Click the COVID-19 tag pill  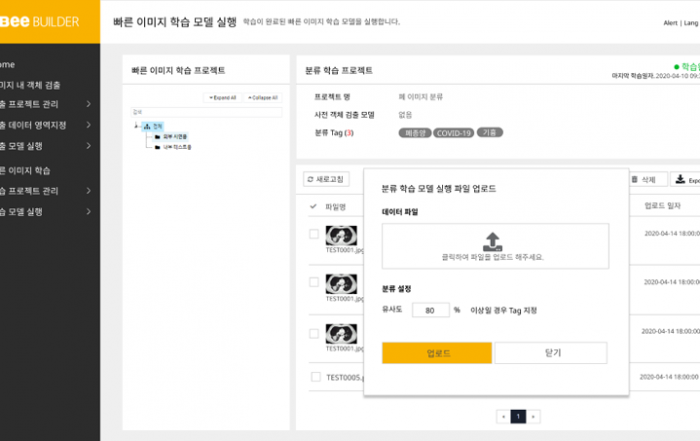[454, 133]
